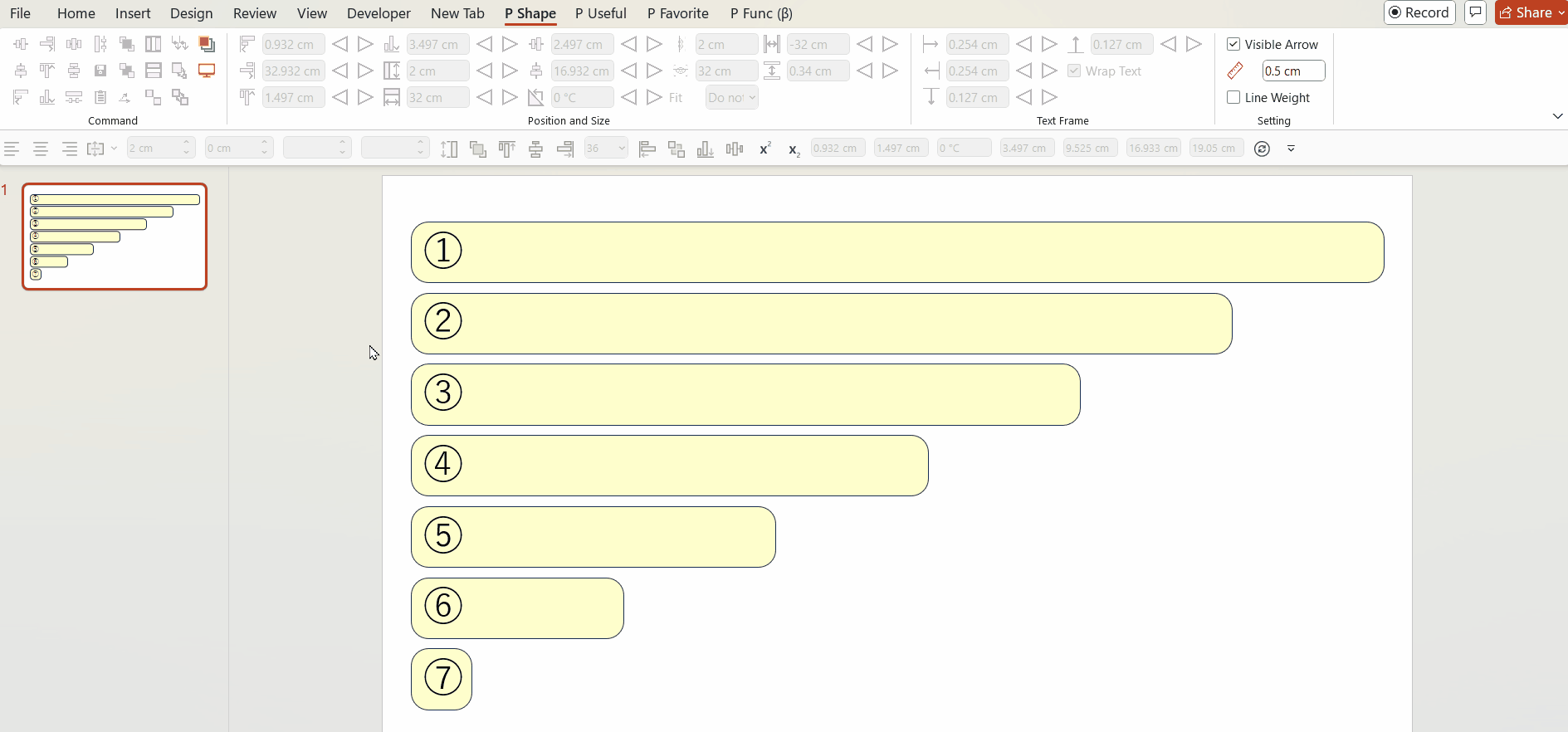Expand the quick access toolbar customize arrow

point(1291,149)
